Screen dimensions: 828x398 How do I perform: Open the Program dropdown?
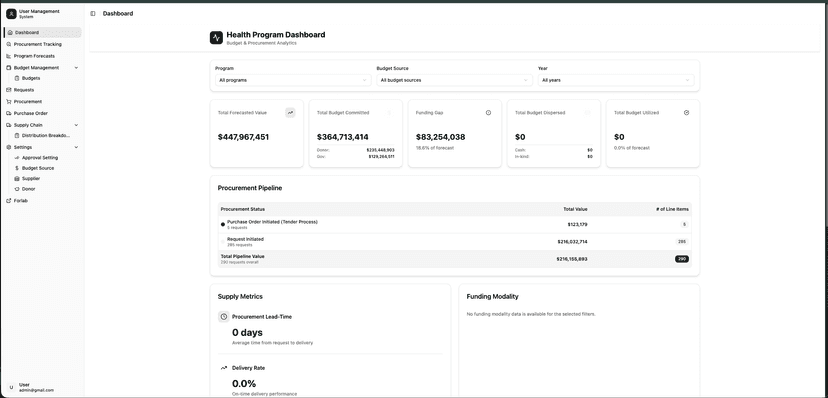pyautogui.click(x=293, y=80)
